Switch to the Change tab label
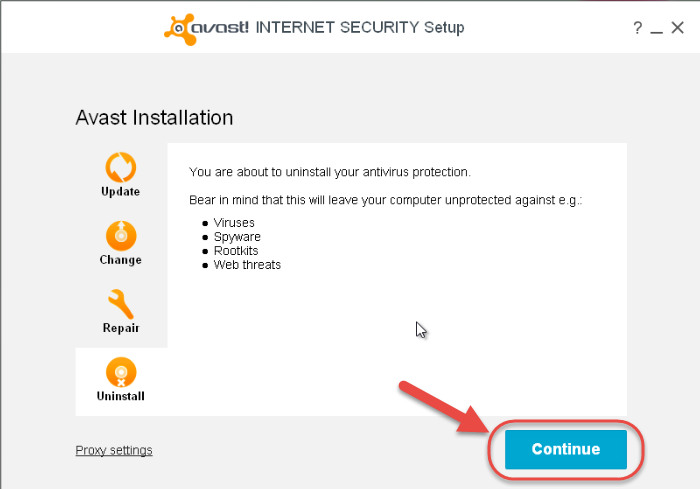 coord(121,260)
